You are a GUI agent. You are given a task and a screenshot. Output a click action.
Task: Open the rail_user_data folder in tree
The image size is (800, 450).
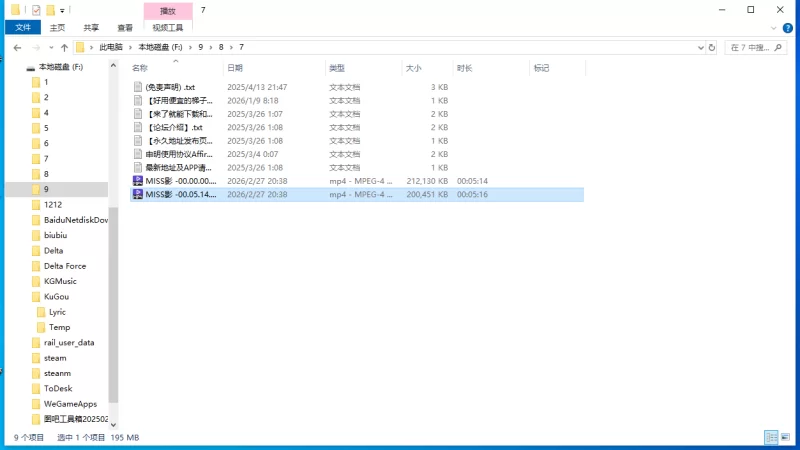pos(69,342)
